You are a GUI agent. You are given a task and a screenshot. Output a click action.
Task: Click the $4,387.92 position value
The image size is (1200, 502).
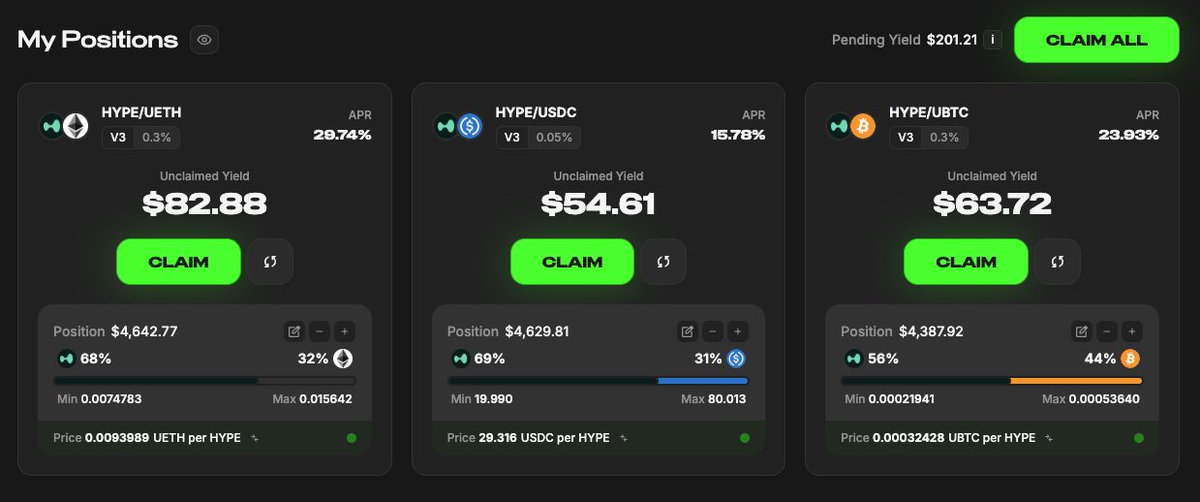point(932,331)
